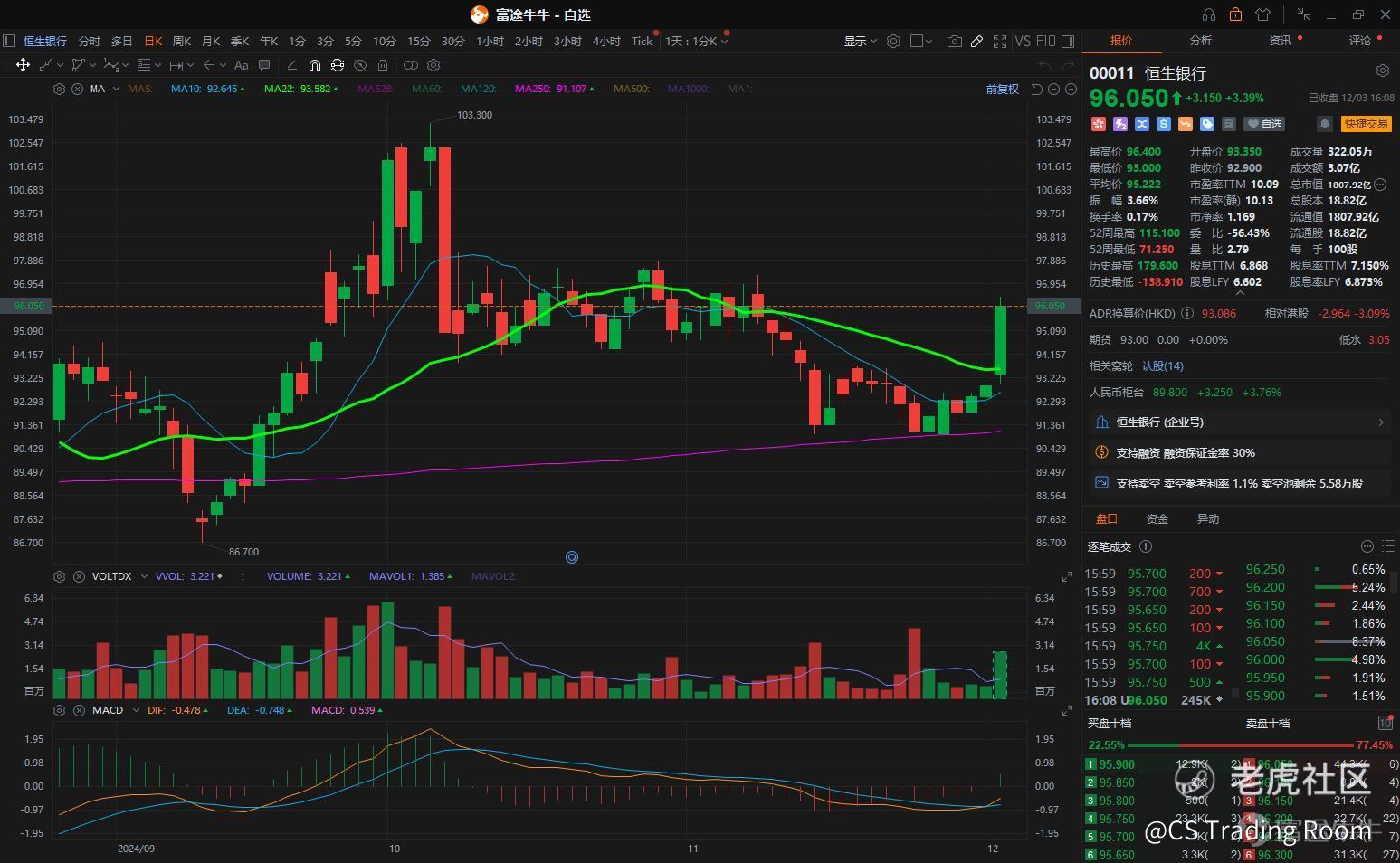
Task: Expand chart to fullscreen
Action: [1000, 41]
